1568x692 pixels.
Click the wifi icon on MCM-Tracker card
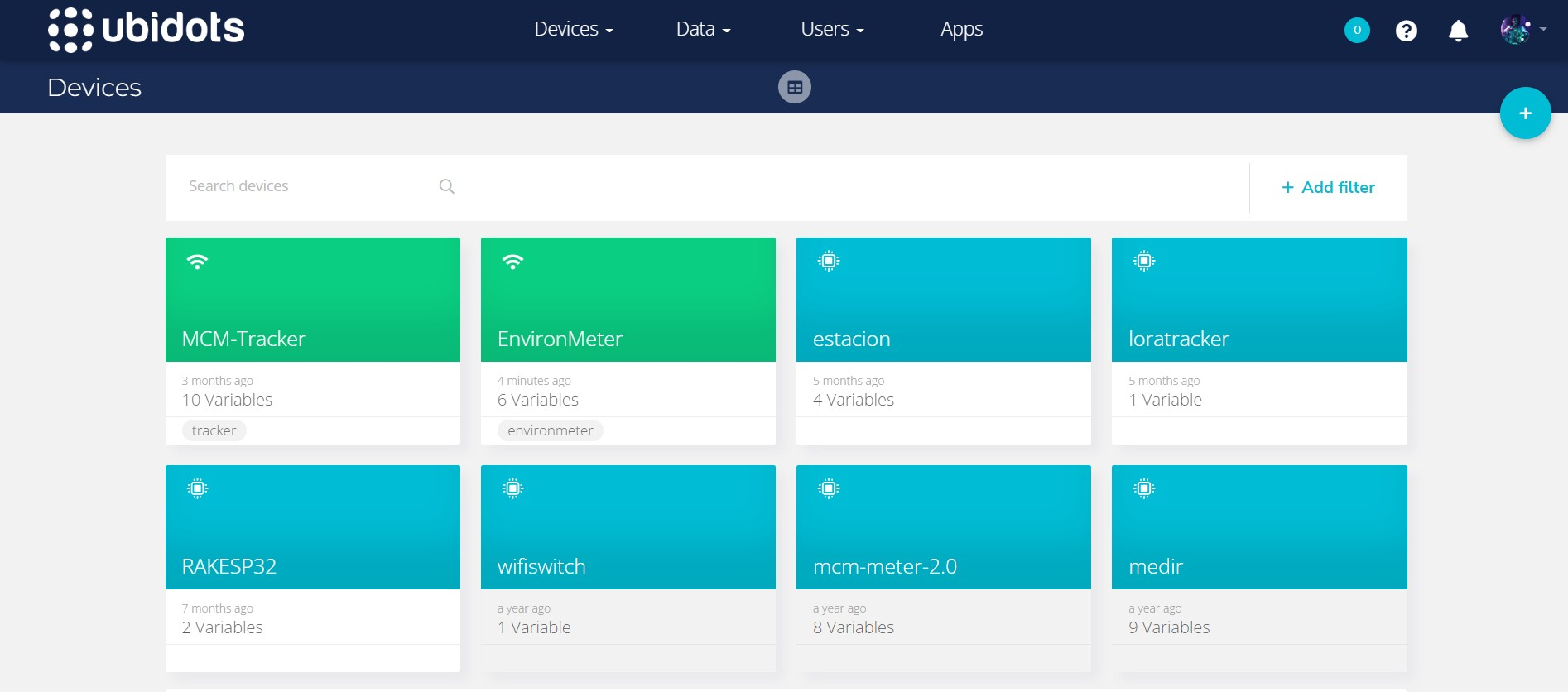197,262
